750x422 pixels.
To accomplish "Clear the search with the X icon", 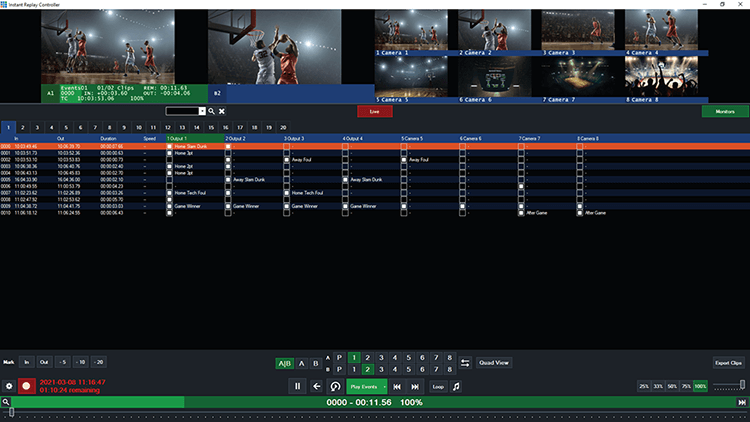I will tap(222, 111).
